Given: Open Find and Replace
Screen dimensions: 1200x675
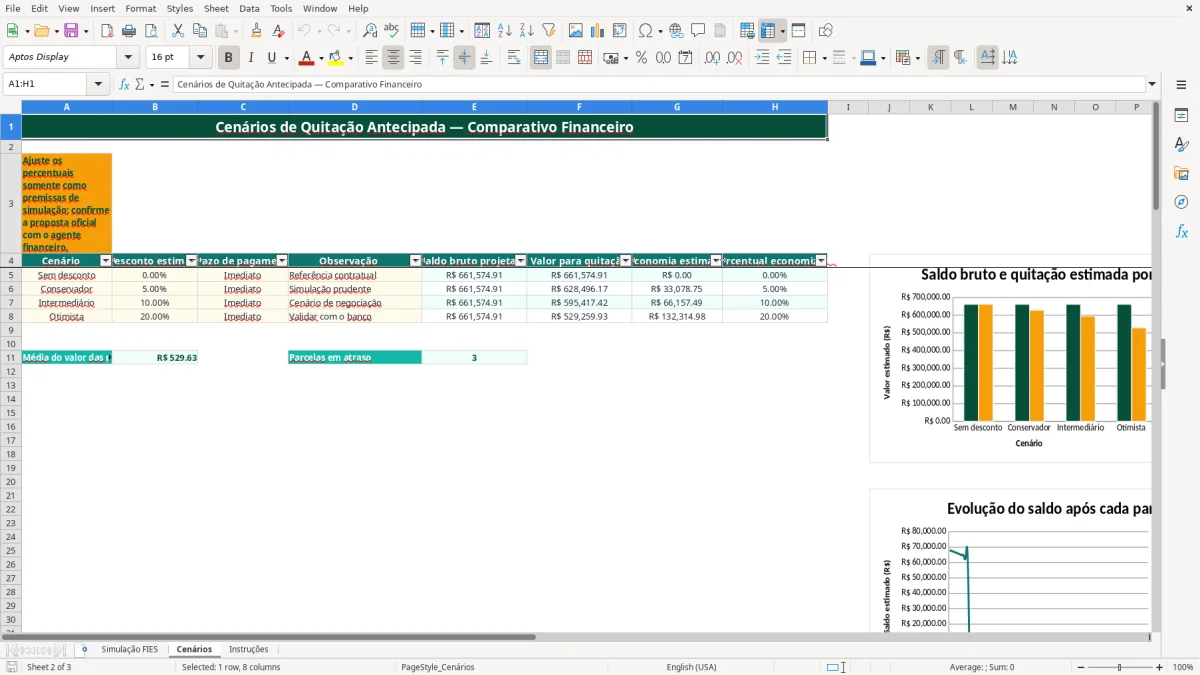Looking at the screenshot, I should 370,31.
